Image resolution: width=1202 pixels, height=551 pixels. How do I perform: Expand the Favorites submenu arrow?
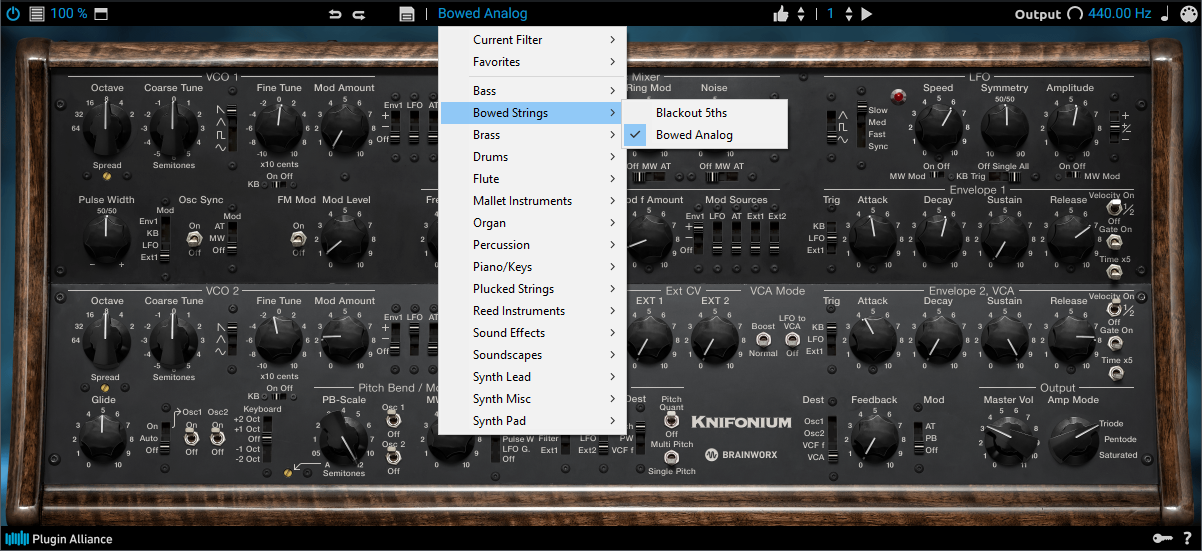coord(612,62)
